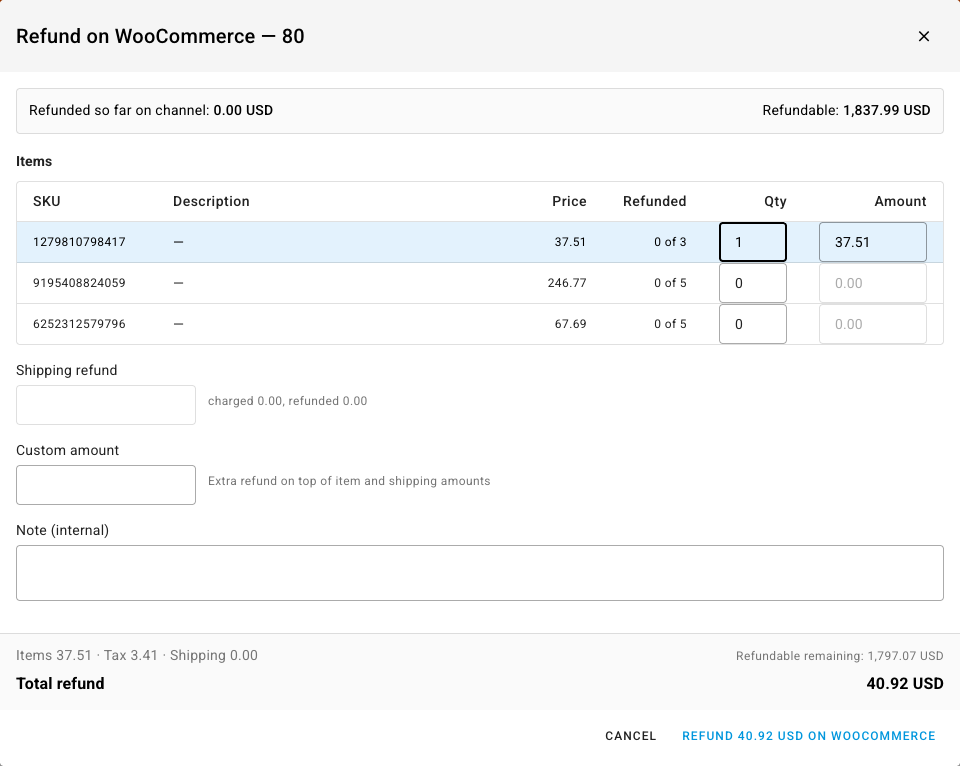Click price value 246.77
The width and height of the screenshot is (960, 766).
[x=567, y=283]
